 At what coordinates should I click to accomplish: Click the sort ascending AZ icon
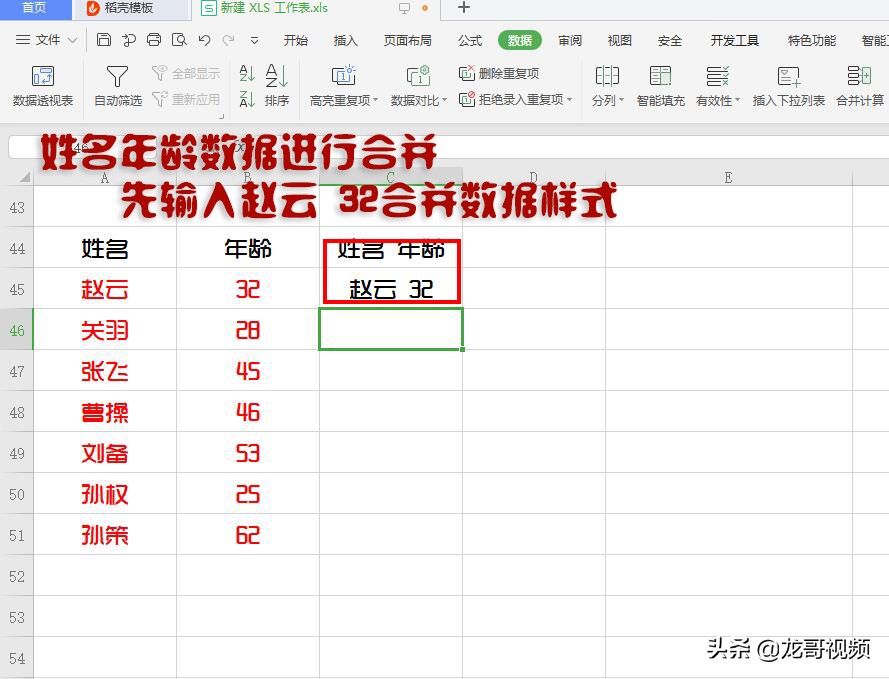point(246,74)
